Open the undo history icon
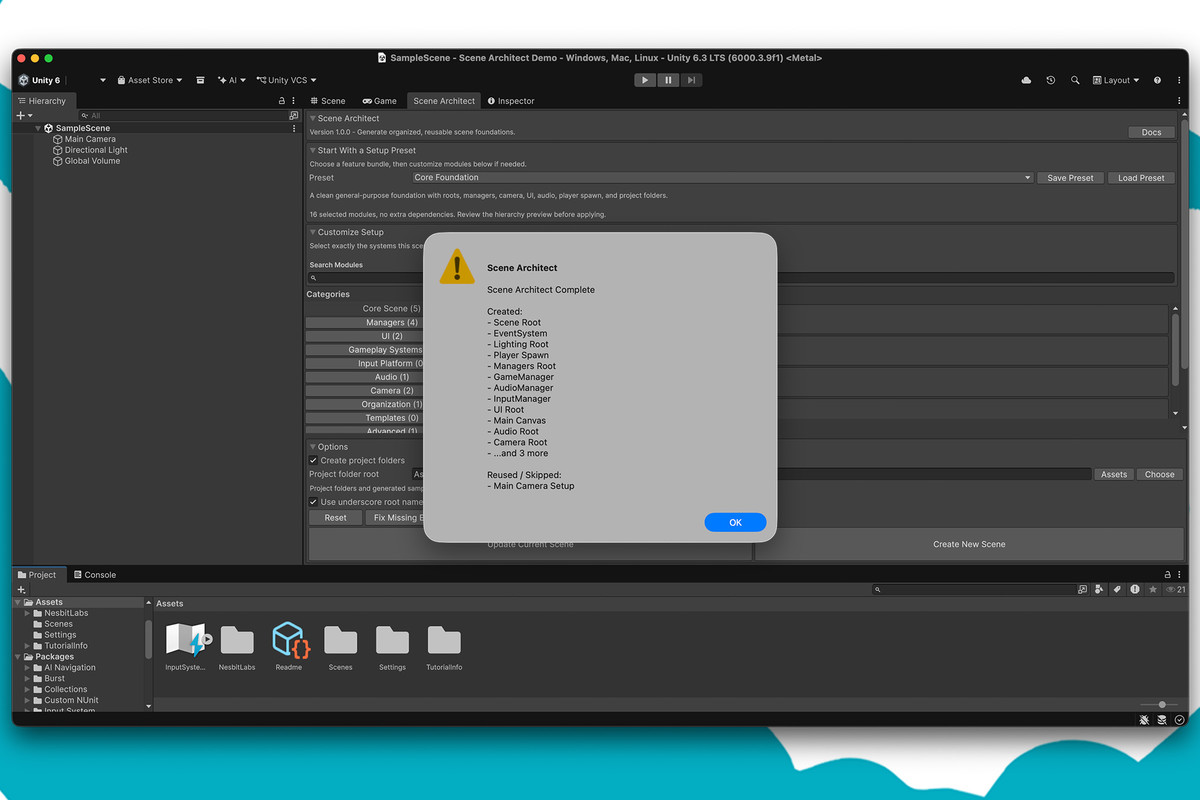 tap(1051, 80)
